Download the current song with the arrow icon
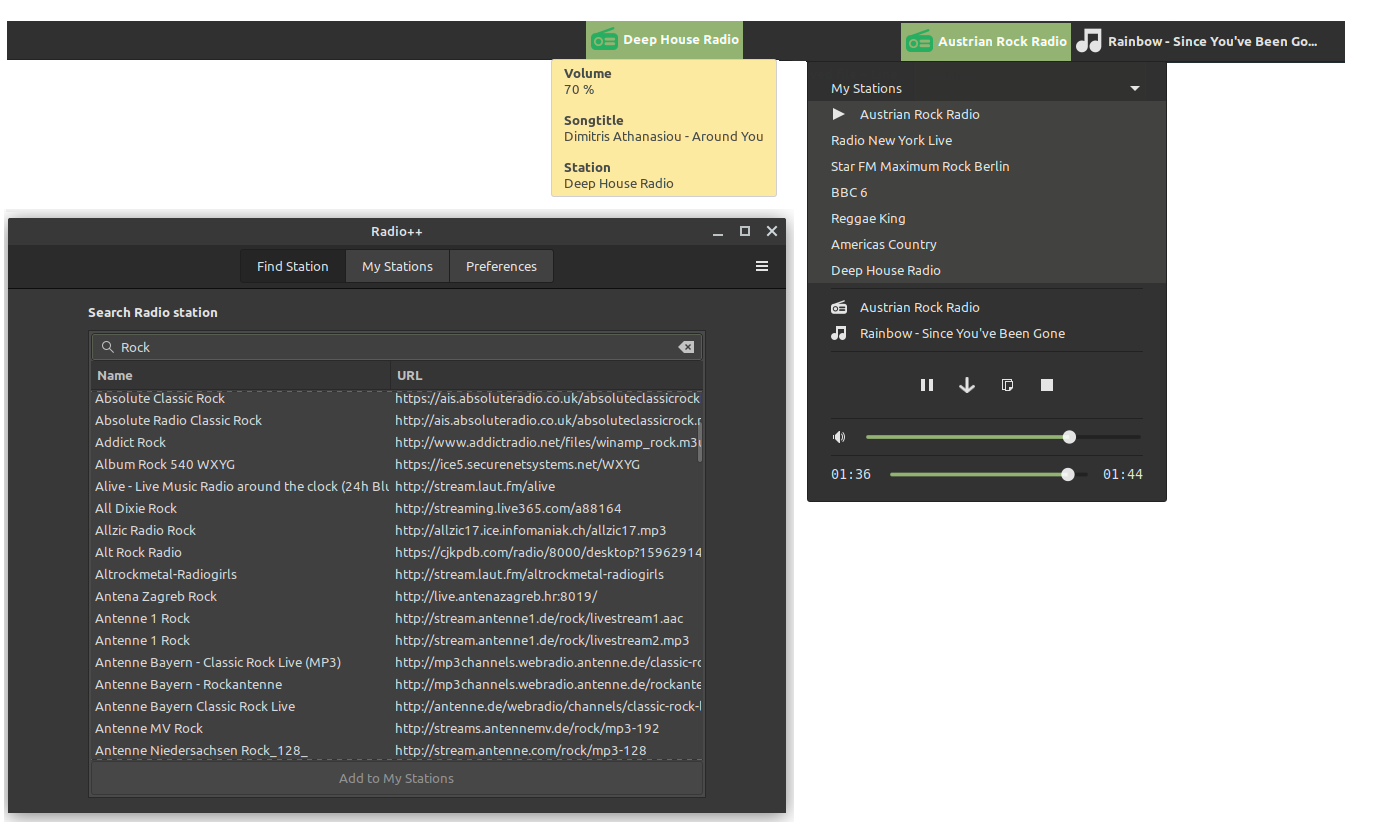The width and height of the screenshot is (1384, 840). coord(967,385)
